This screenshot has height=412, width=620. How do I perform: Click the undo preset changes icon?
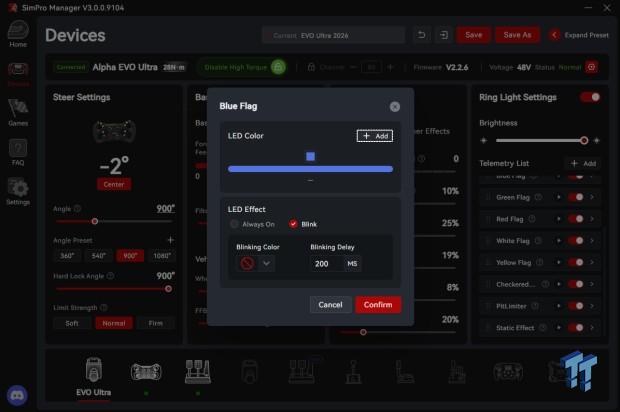422,35
